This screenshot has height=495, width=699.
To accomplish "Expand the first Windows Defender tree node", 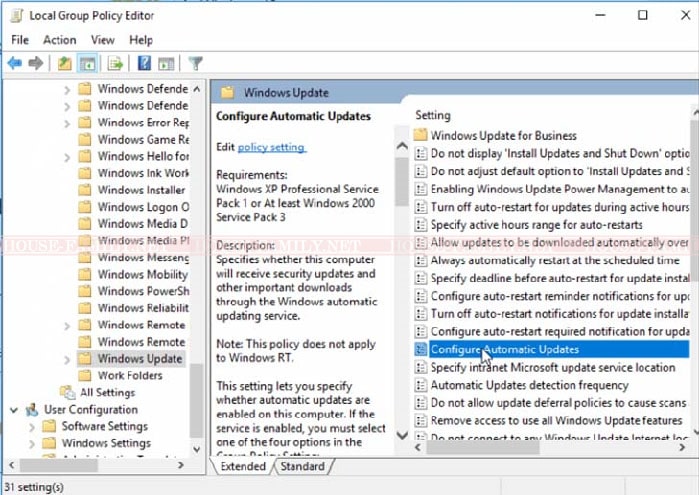I will click(x=67, y=90).
